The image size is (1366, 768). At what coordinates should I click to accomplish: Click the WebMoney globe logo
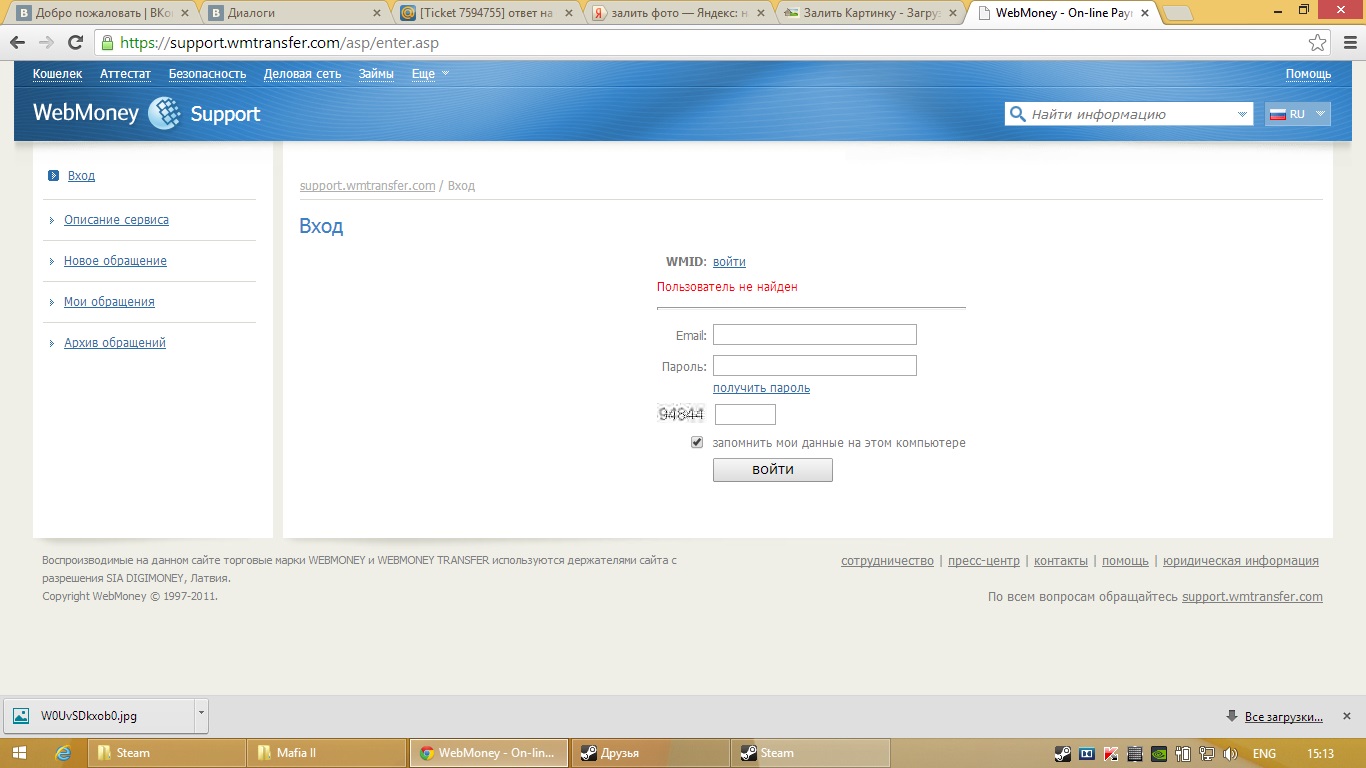pyautogui.click(x=164, y=113)
